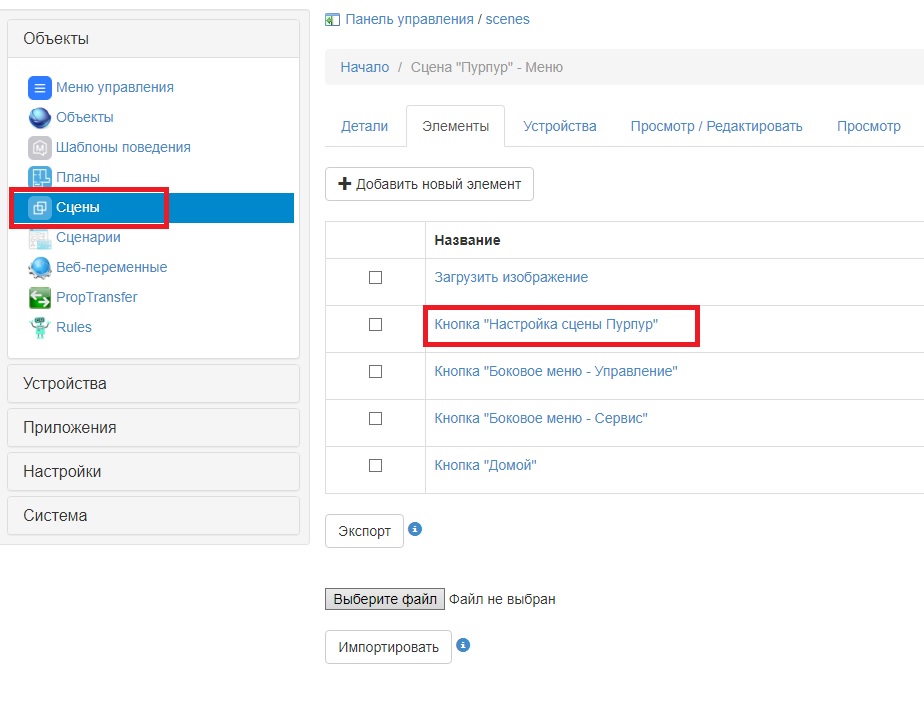Image resolution: width=924 pixels, height=701 pixels.
Task: Click the Сценарии icon in sidebar
Action: (x=39, y=237)
